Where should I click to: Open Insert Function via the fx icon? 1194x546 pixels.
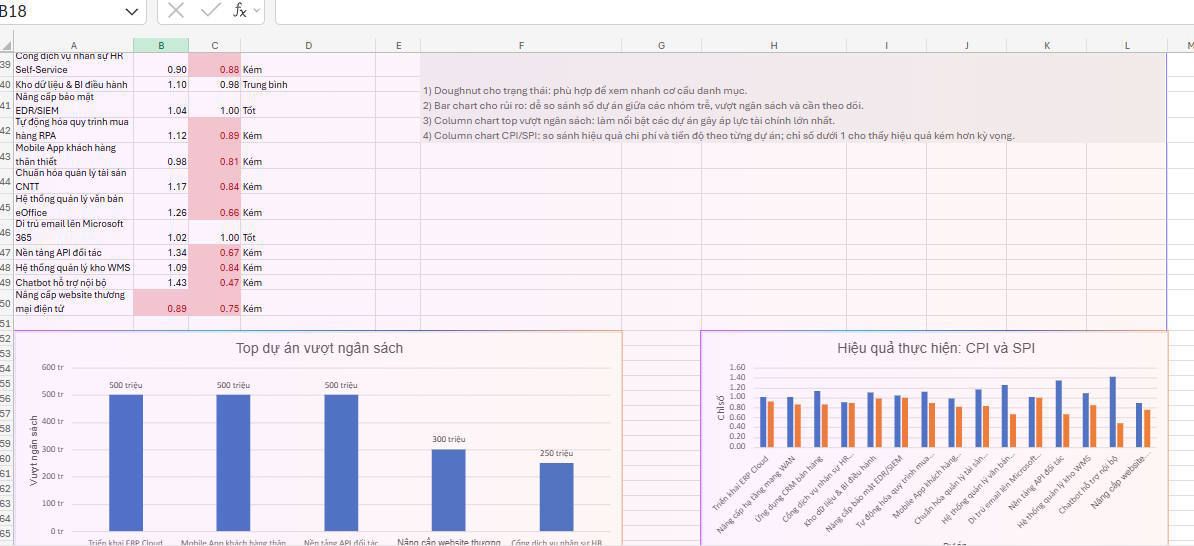240,10
